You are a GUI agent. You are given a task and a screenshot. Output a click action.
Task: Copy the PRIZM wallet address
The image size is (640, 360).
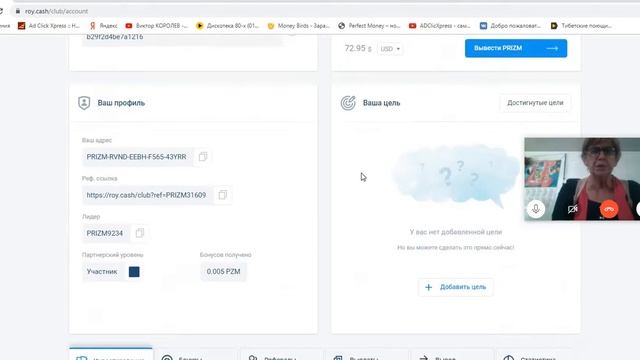(203, 157)
